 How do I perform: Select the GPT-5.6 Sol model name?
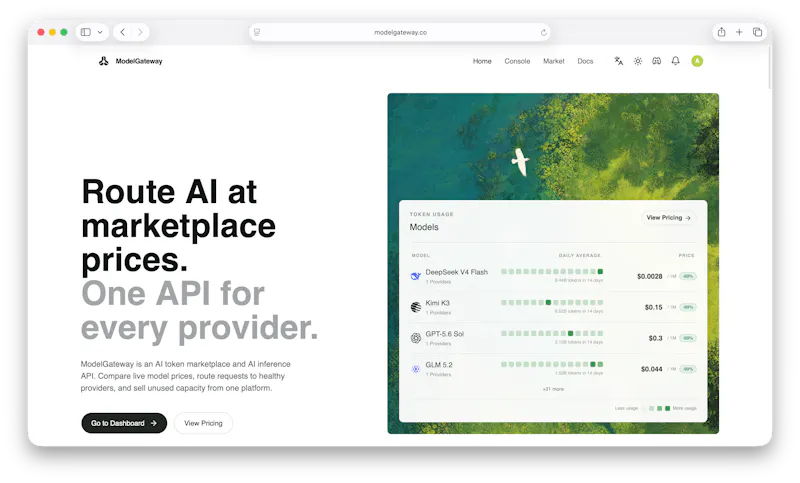pyautogui.click(x=445, y=334)
